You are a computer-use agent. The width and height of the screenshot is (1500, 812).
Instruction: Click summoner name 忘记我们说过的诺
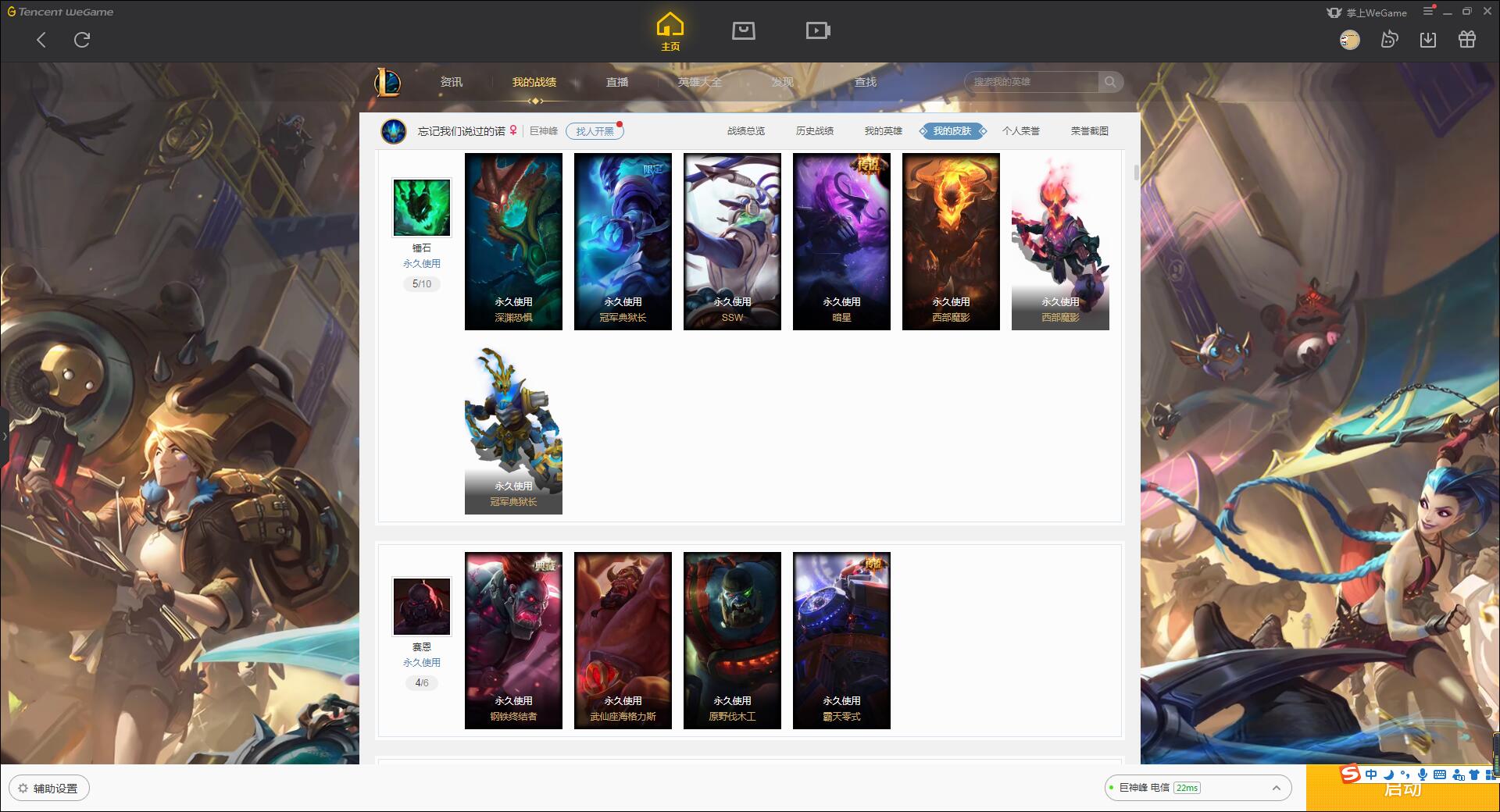(461, 131)
